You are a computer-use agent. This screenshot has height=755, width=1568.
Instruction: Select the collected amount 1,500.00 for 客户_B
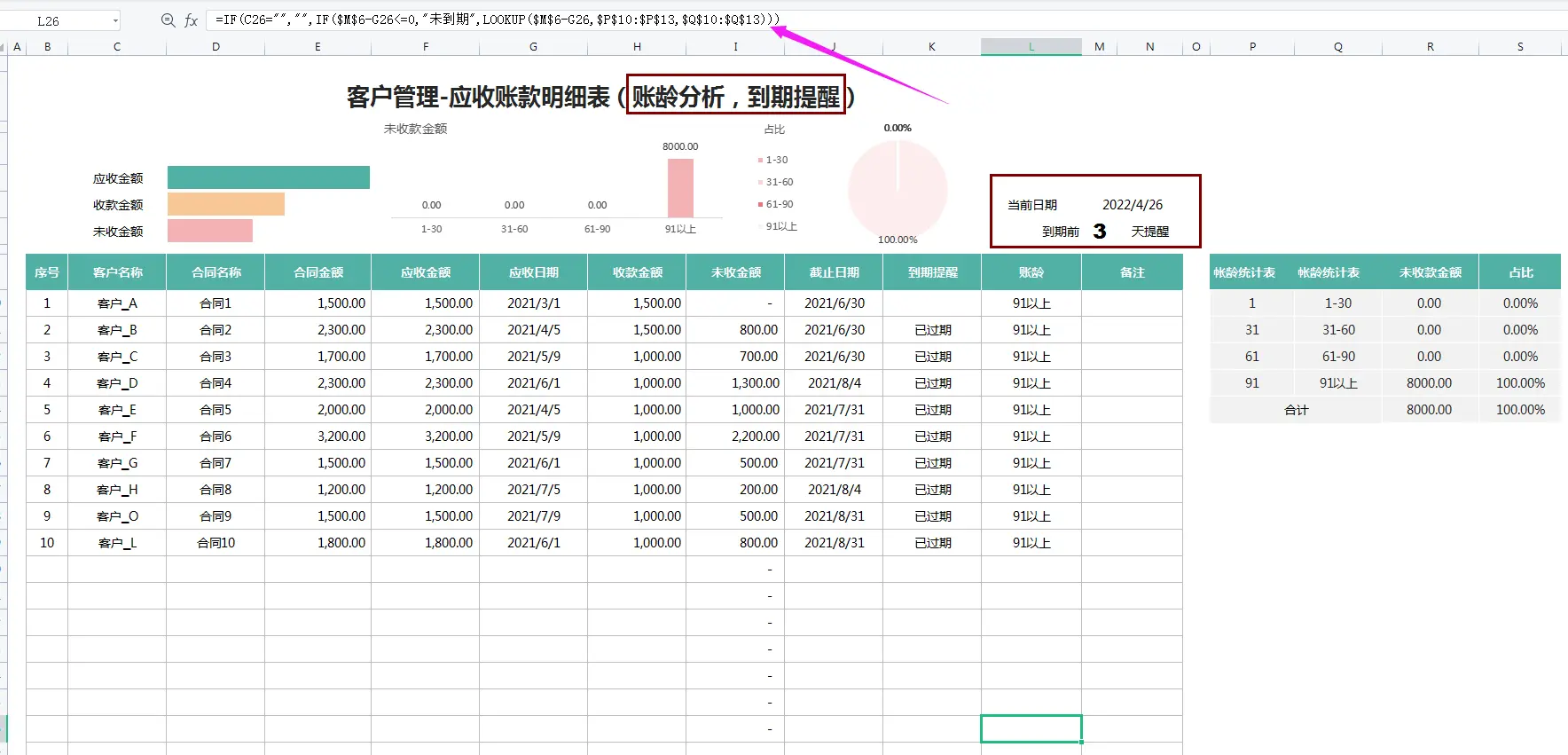[637, 330]
